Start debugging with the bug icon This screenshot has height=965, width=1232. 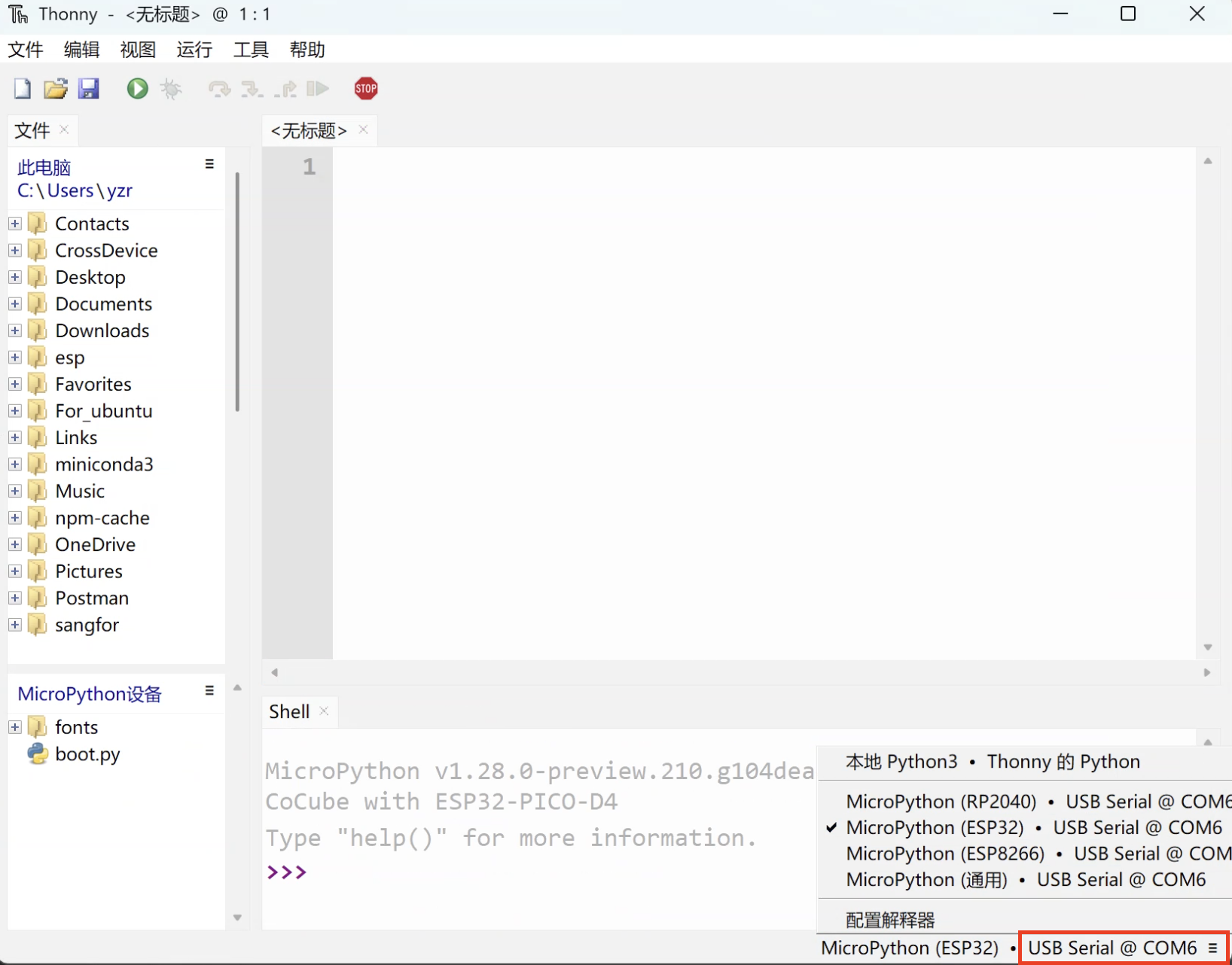point(172,89)
